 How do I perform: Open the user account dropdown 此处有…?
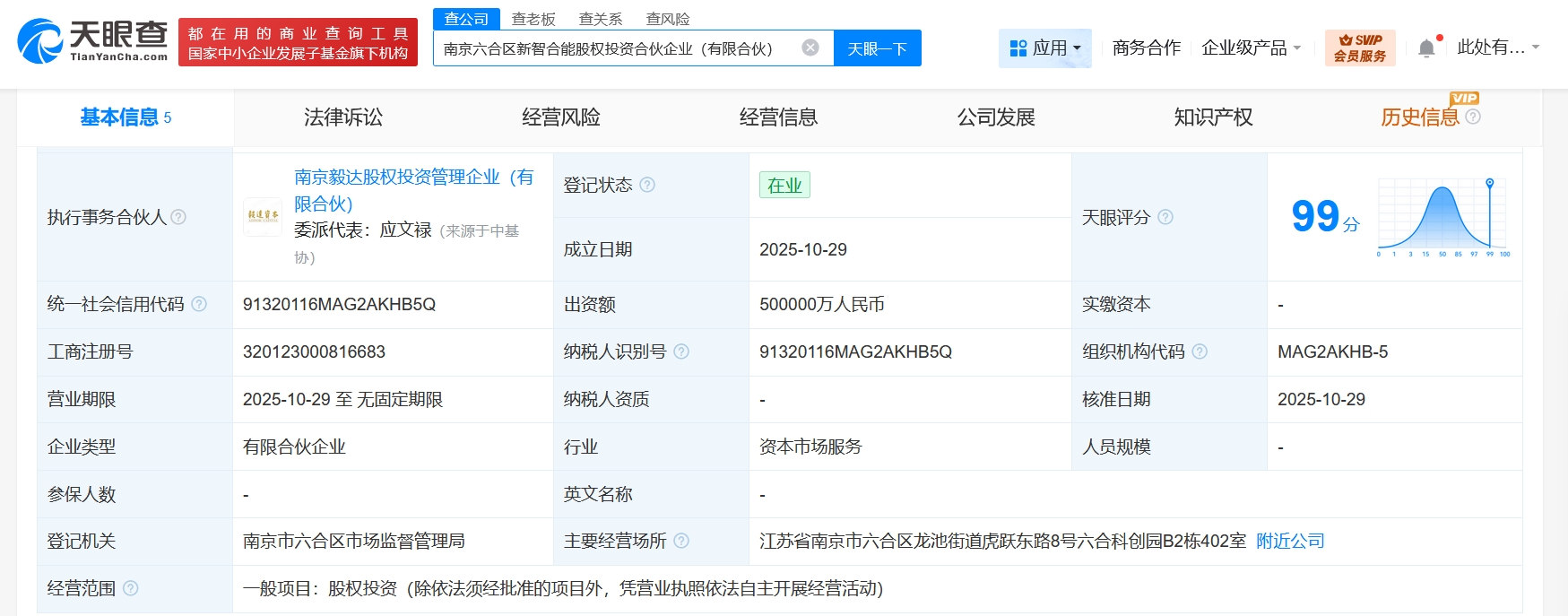tap(1497, 48)
